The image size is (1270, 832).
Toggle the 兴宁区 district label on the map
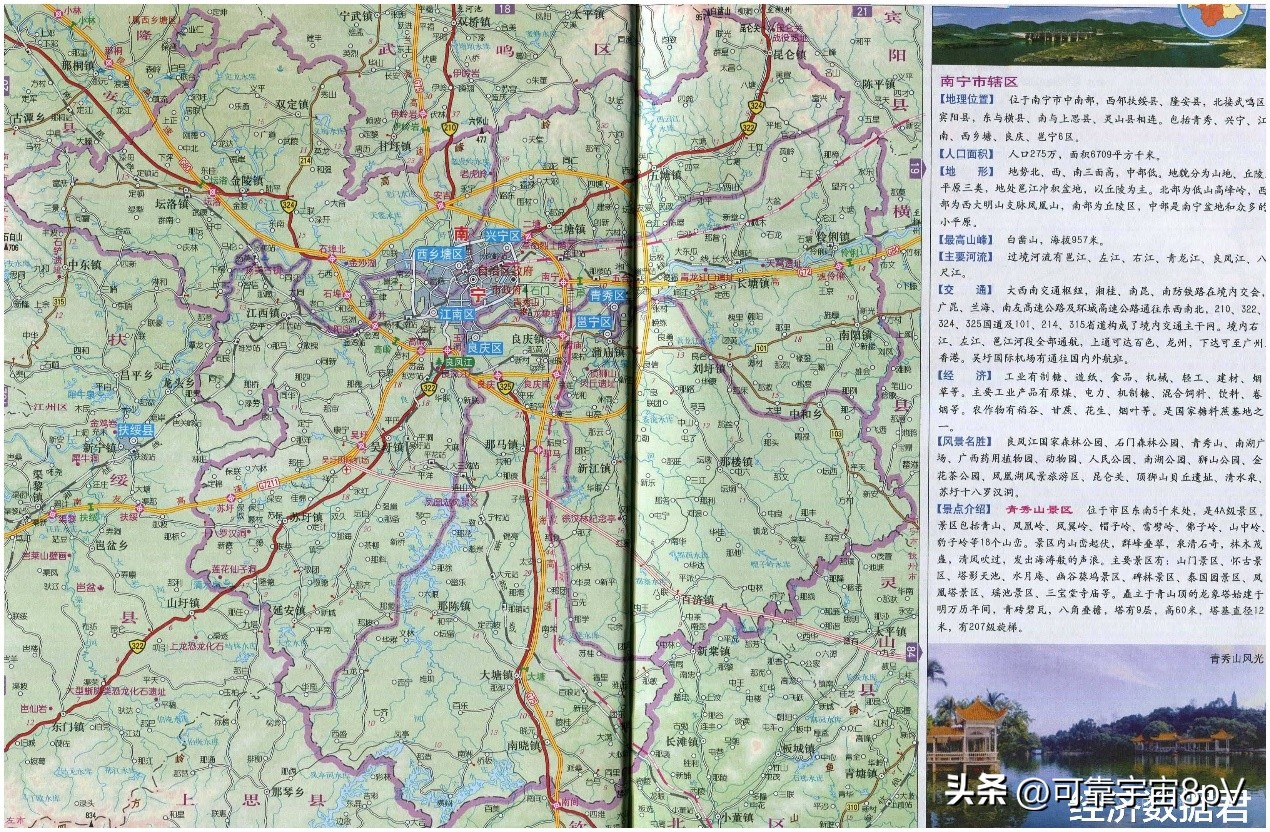502,235
